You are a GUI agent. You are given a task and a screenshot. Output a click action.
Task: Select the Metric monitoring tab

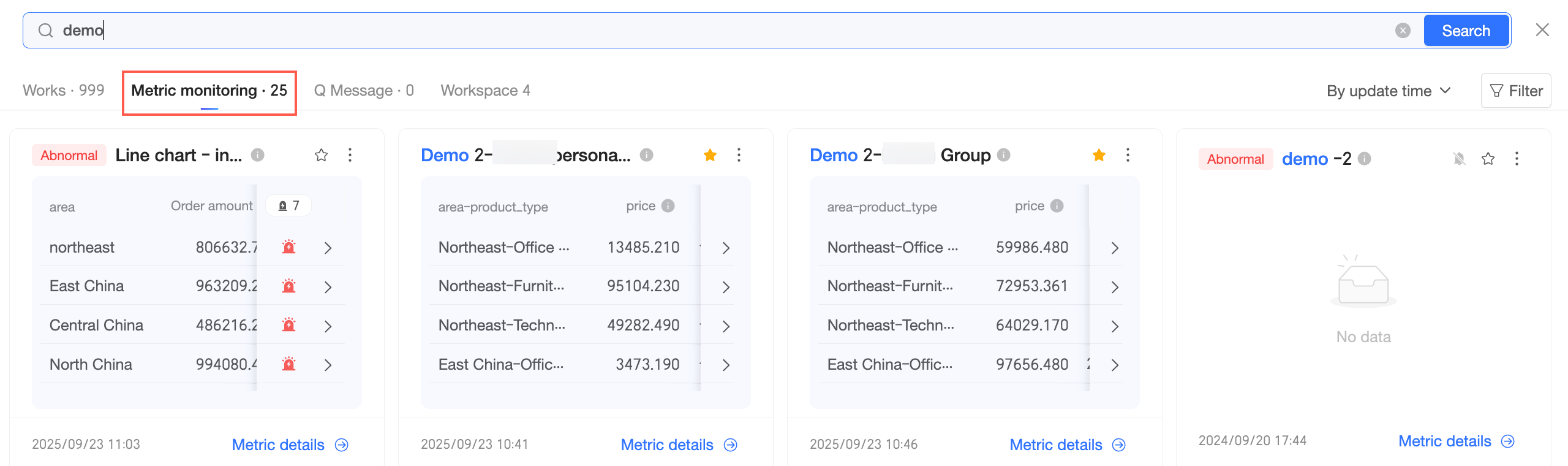tap(209, 90)
